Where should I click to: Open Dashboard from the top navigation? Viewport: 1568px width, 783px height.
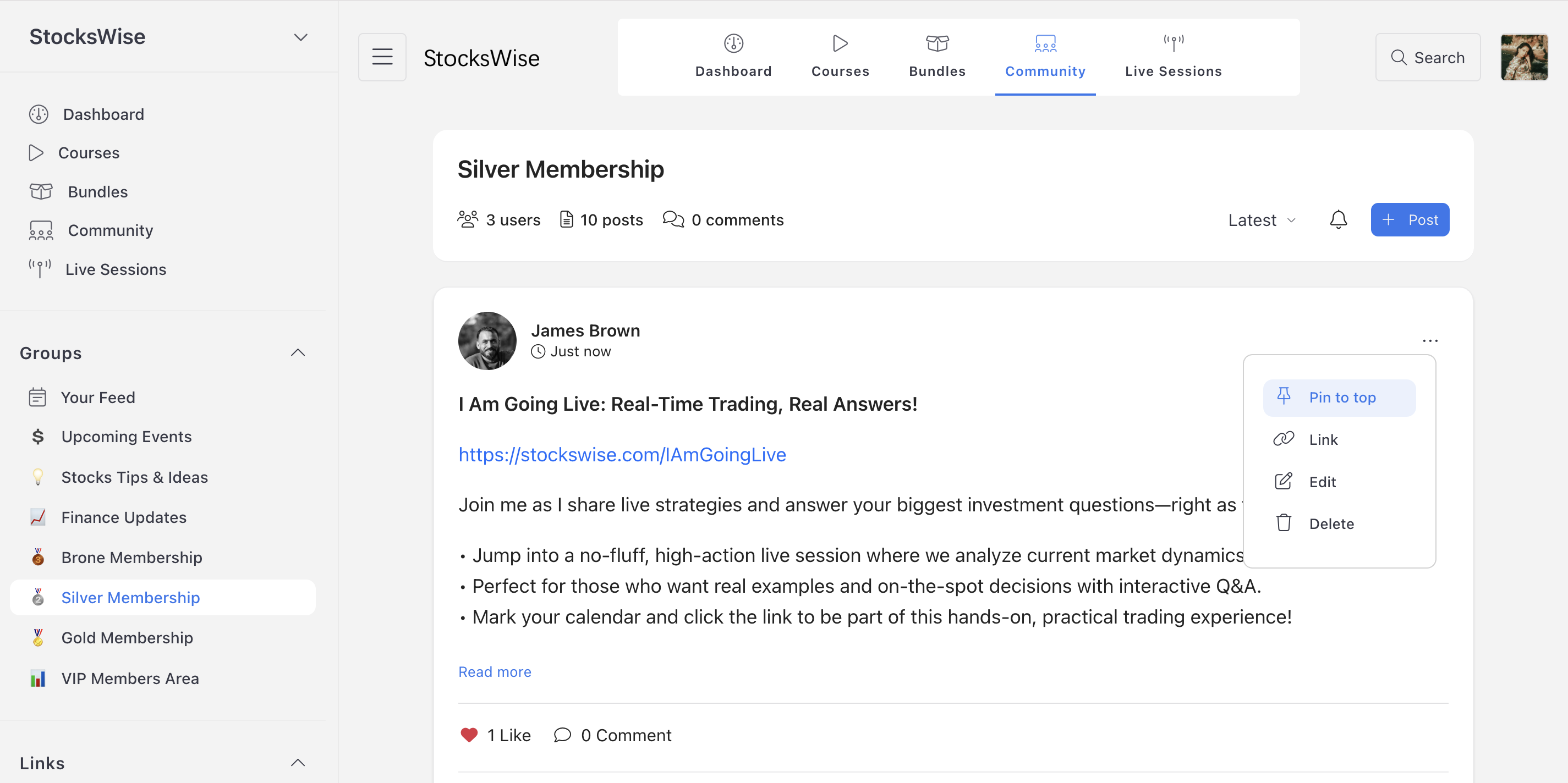pos(733,57)
